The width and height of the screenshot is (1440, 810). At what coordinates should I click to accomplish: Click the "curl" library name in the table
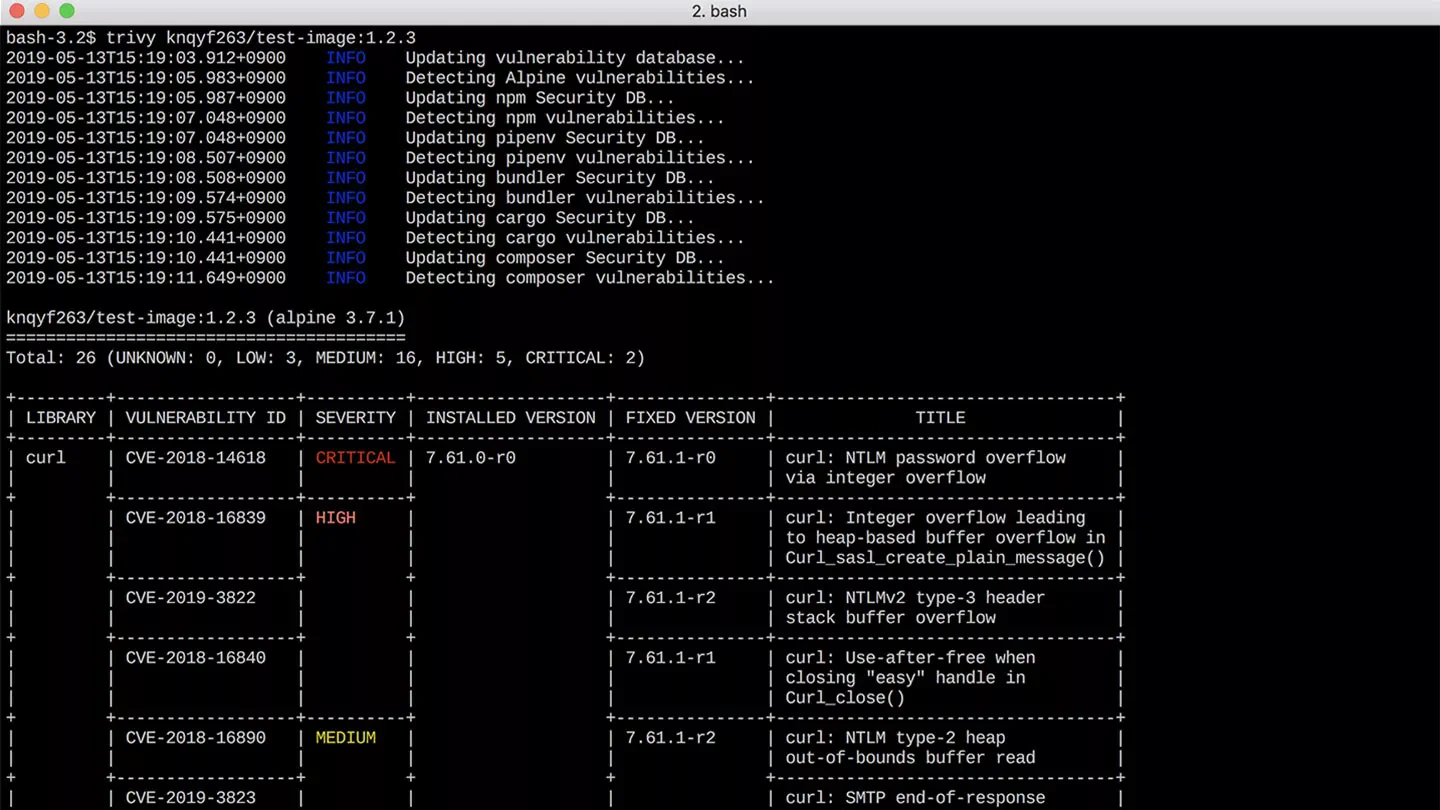43,457
